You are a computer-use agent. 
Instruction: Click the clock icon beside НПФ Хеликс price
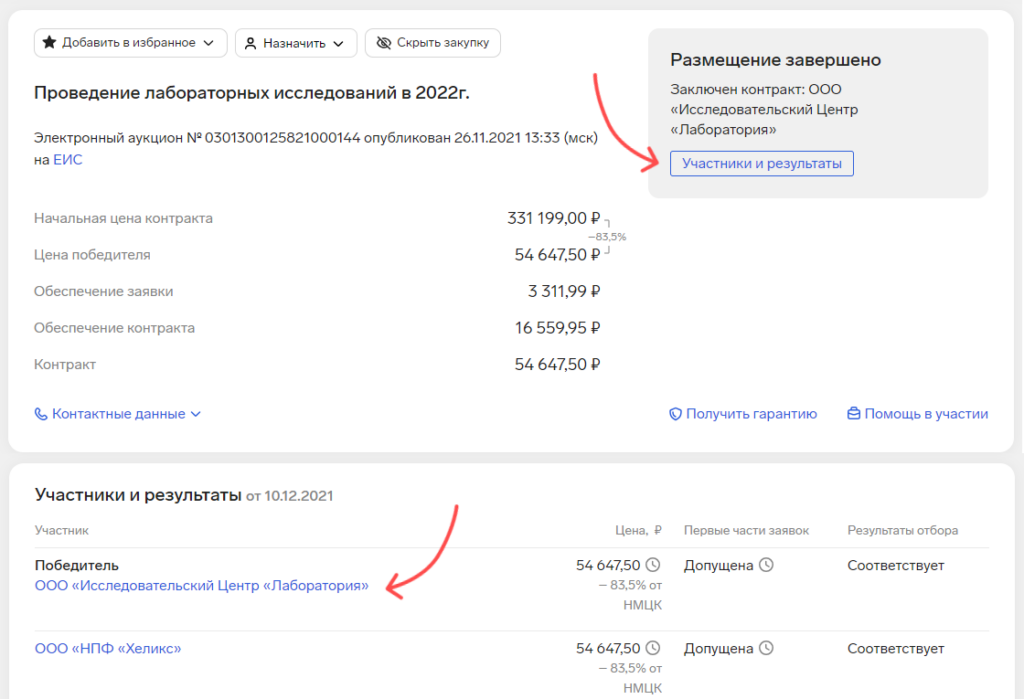(x=653, y=649)
